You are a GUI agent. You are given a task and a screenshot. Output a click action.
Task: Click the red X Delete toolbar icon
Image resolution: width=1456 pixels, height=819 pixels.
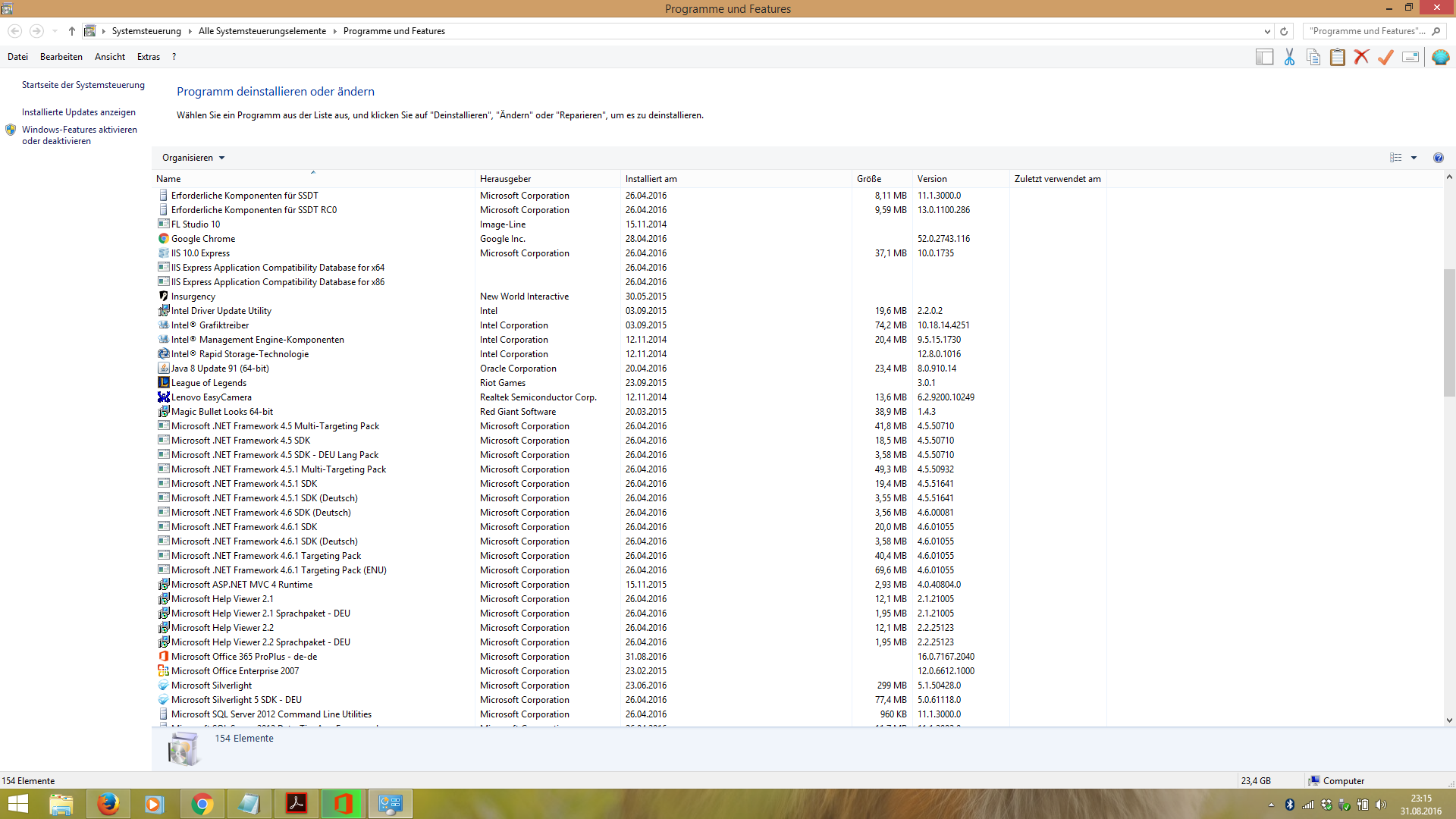(1361, 57)
